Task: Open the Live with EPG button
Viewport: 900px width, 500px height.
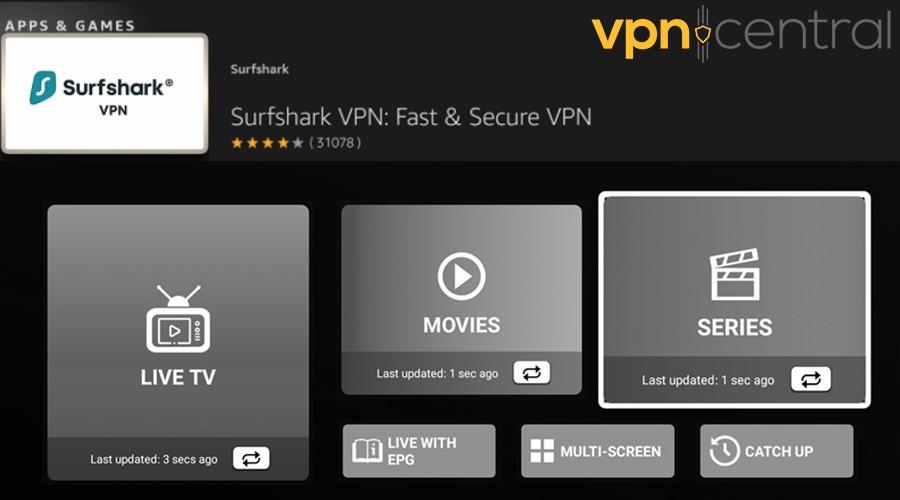Action: (419, 451)
